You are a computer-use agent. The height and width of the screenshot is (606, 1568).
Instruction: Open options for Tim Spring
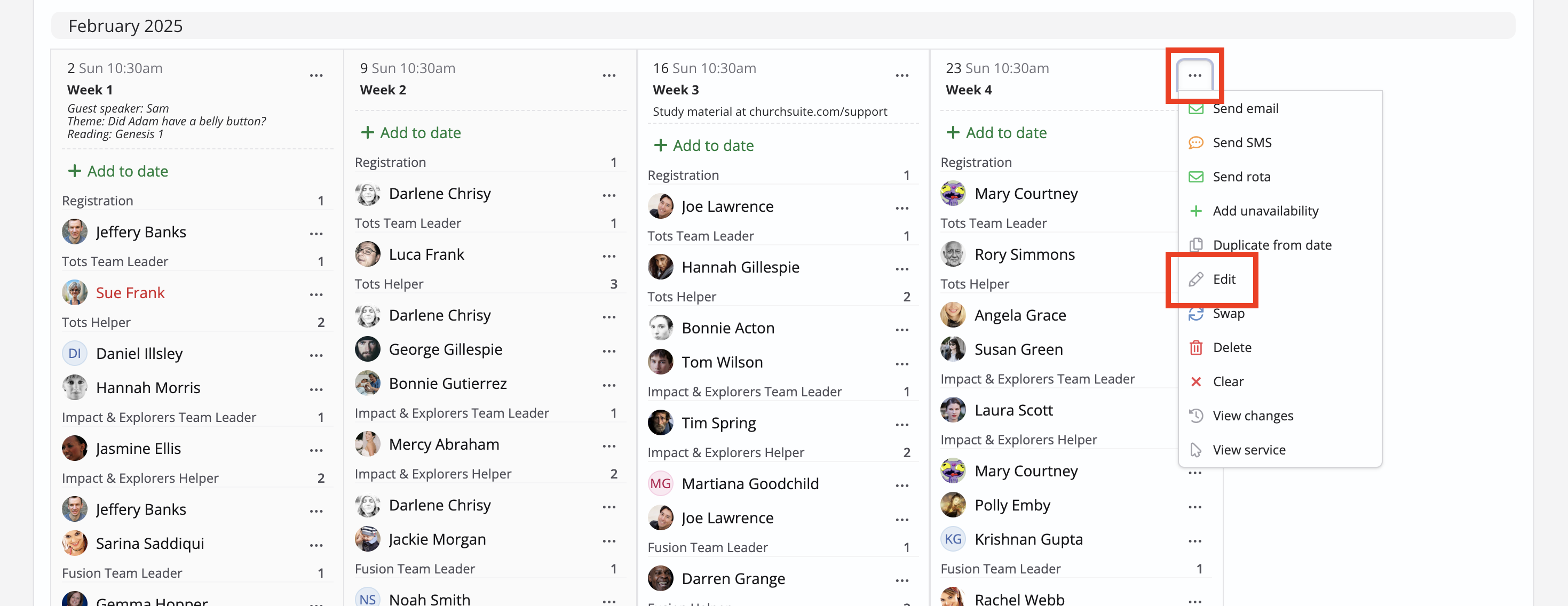click(901, 425)
